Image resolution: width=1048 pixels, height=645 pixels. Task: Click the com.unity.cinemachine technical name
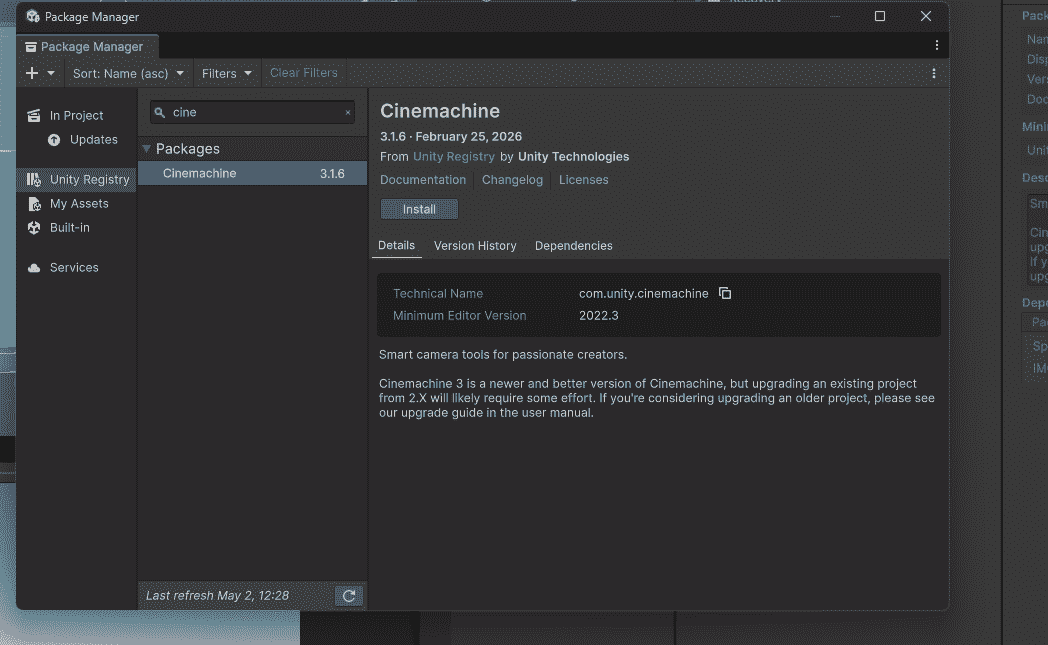(644, 293)
